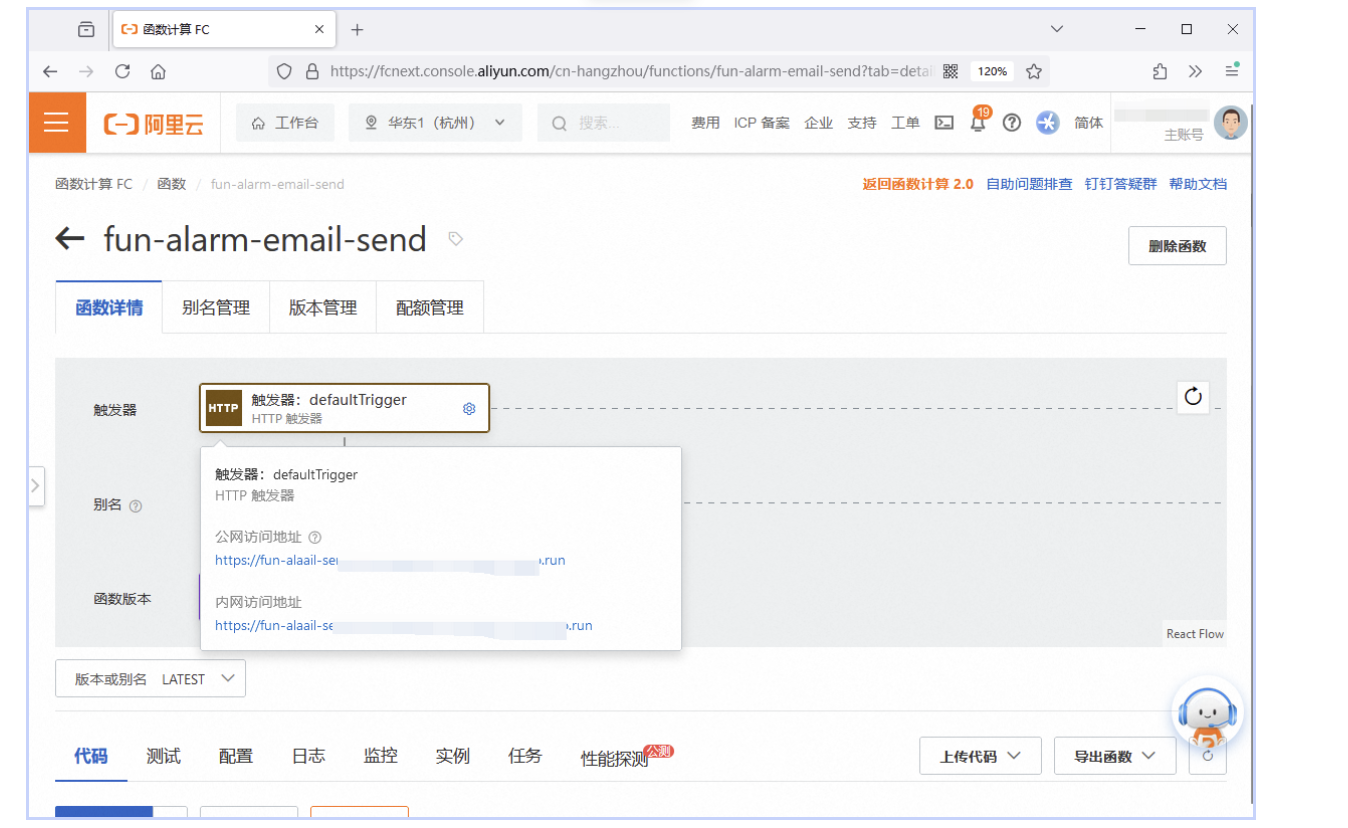Select the 日志 tab
The width and height of the screenshot is (1348, 828).
coord(308,756)
